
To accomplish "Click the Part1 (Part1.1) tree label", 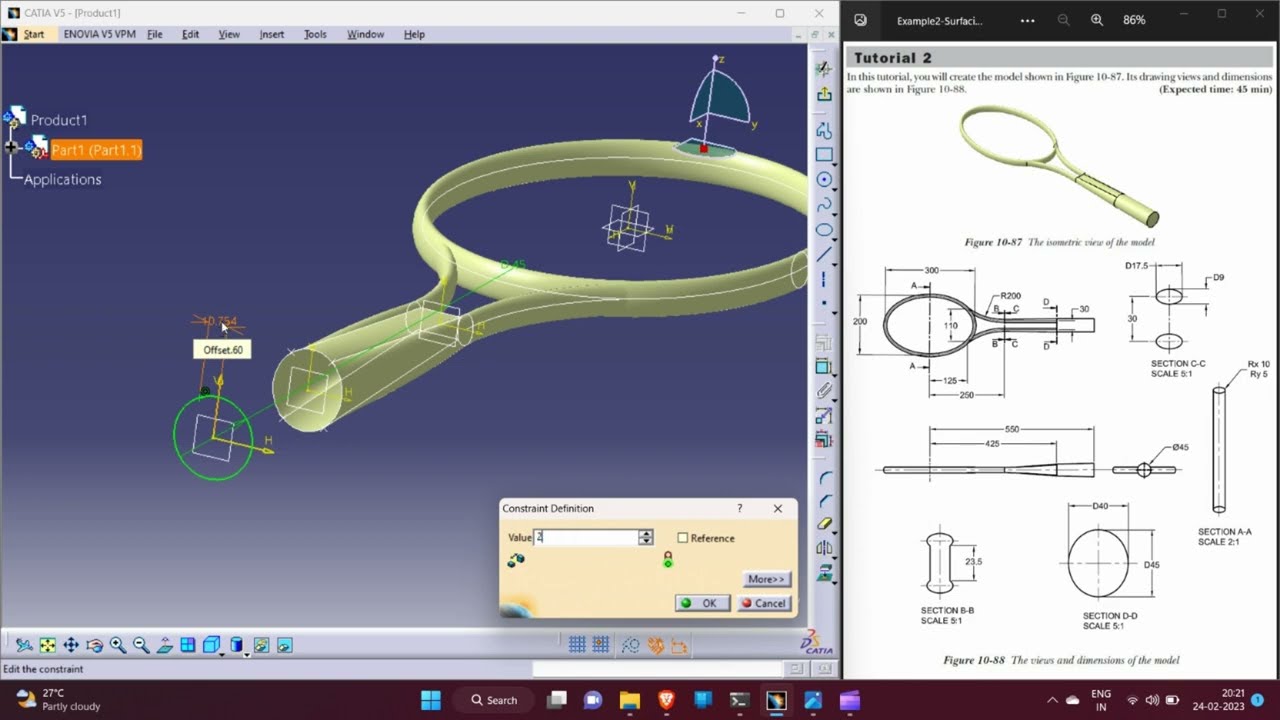I will tap(96, 150).
